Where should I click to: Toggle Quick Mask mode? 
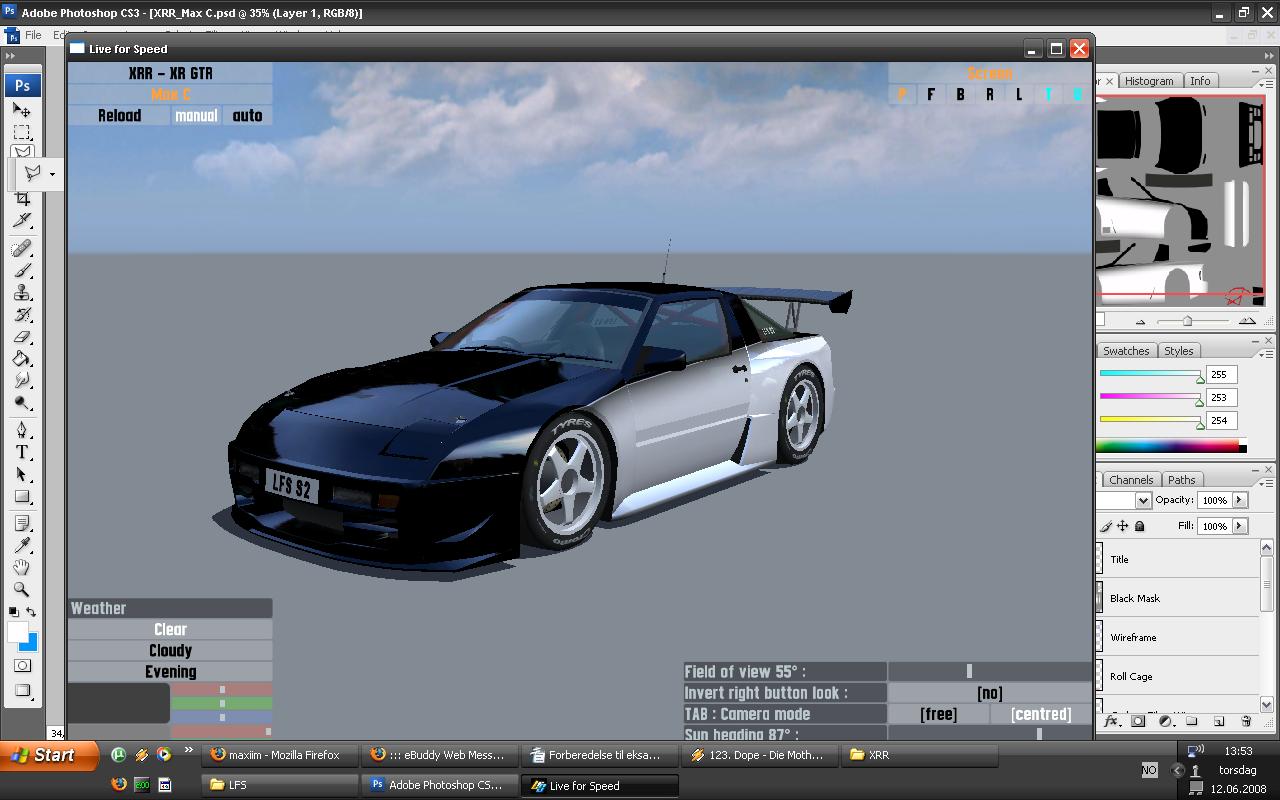22,665
